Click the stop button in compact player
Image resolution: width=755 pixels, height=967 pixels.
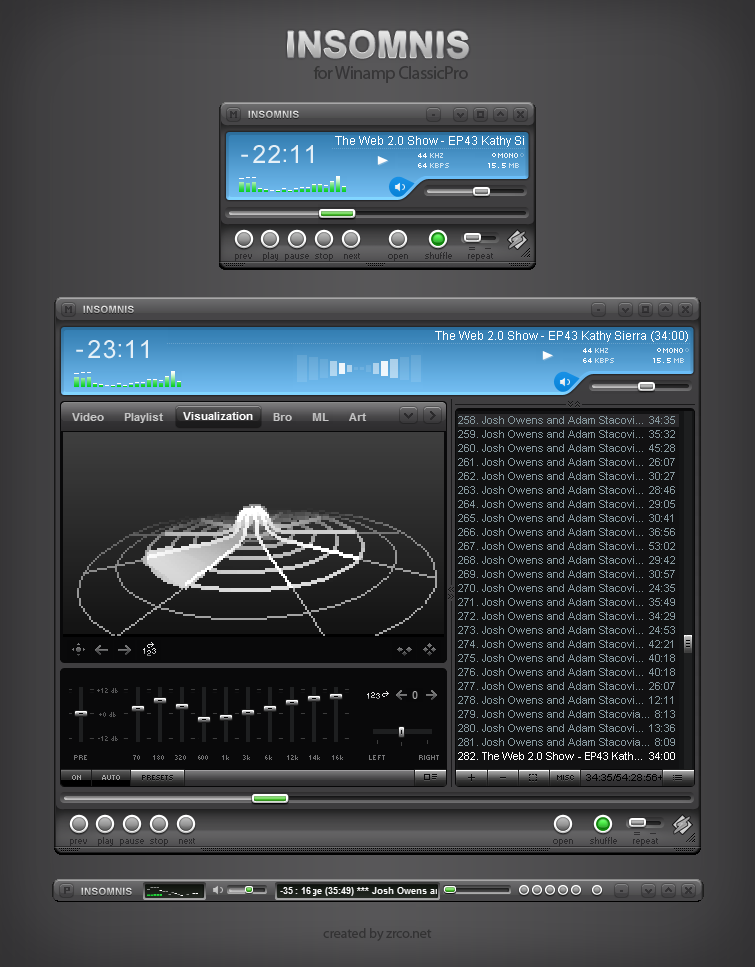[x=324, y=239]
